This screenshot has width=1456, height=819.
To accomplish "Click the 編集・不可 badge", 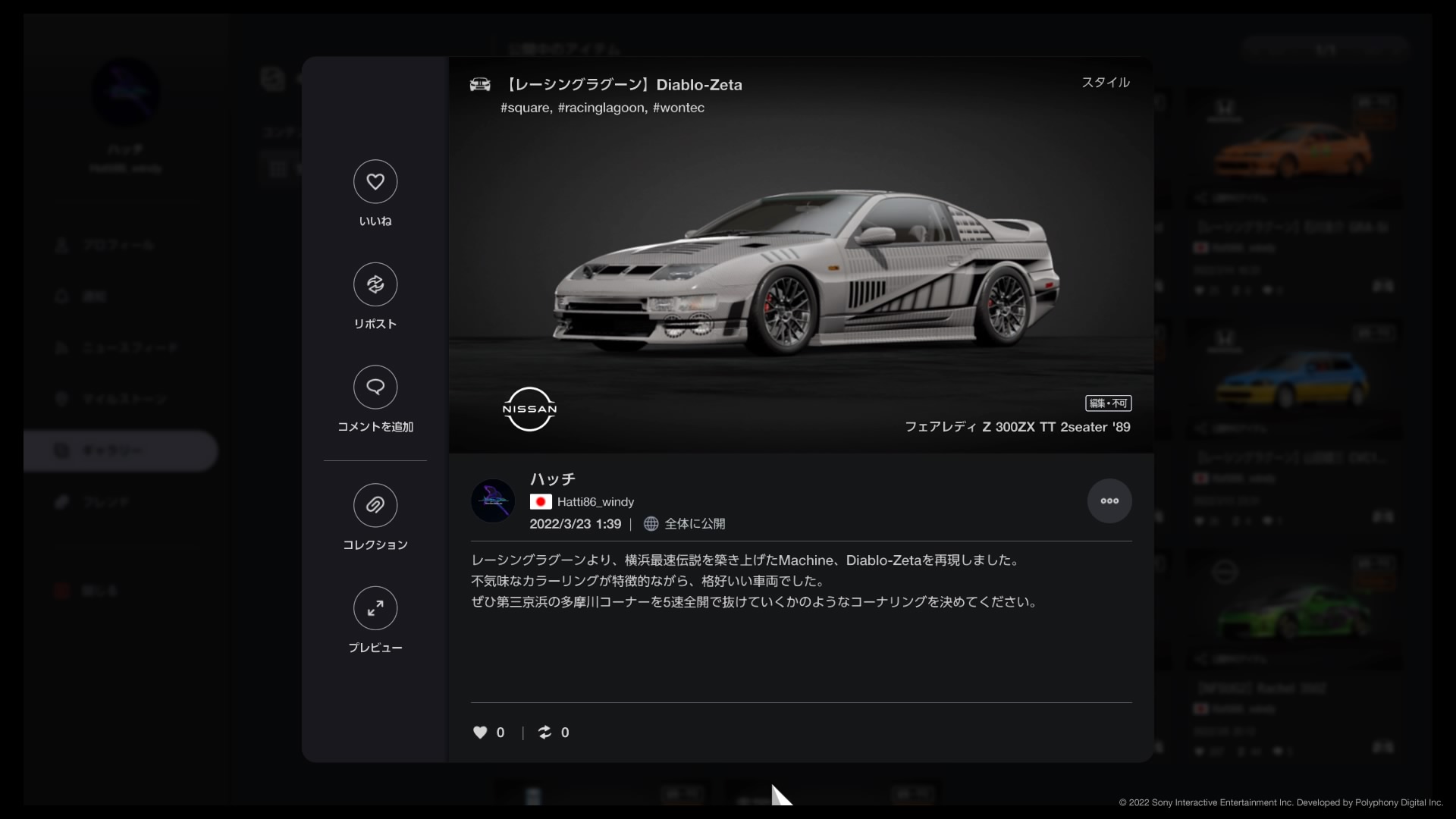I will click(x=1108, y=403).
